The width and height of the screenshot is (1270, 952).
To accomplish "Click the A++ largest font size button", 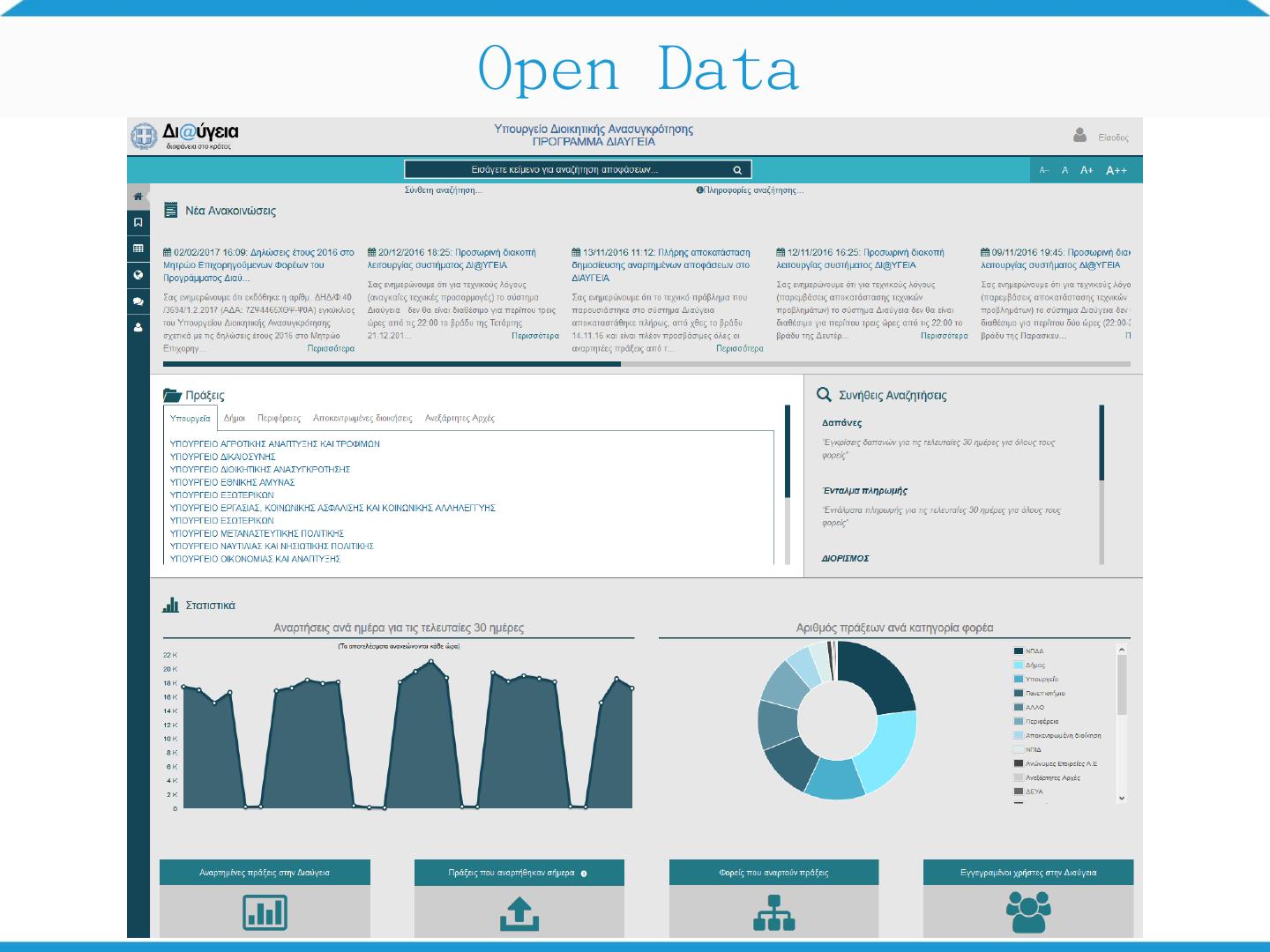I will click(x=1117, y=170).
